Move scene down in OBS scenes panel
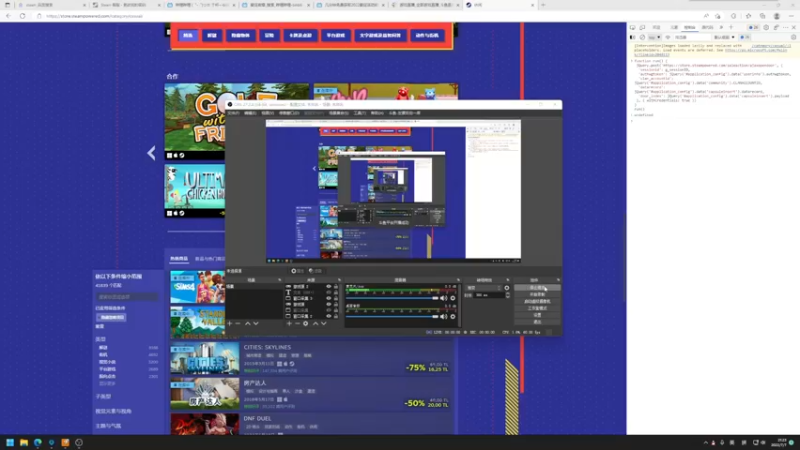800x450 pixels. point(256,323)
